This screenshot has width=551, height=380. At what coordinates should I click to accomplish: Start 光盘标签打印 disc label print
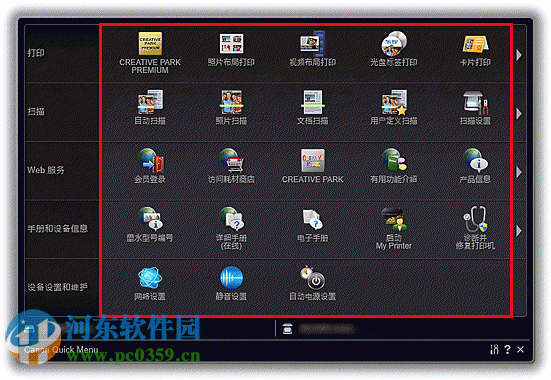click(394, 44)
